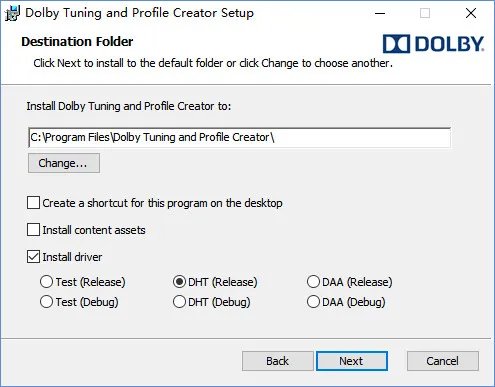Minimize the Dolby setup window

[x=380, y=13]
